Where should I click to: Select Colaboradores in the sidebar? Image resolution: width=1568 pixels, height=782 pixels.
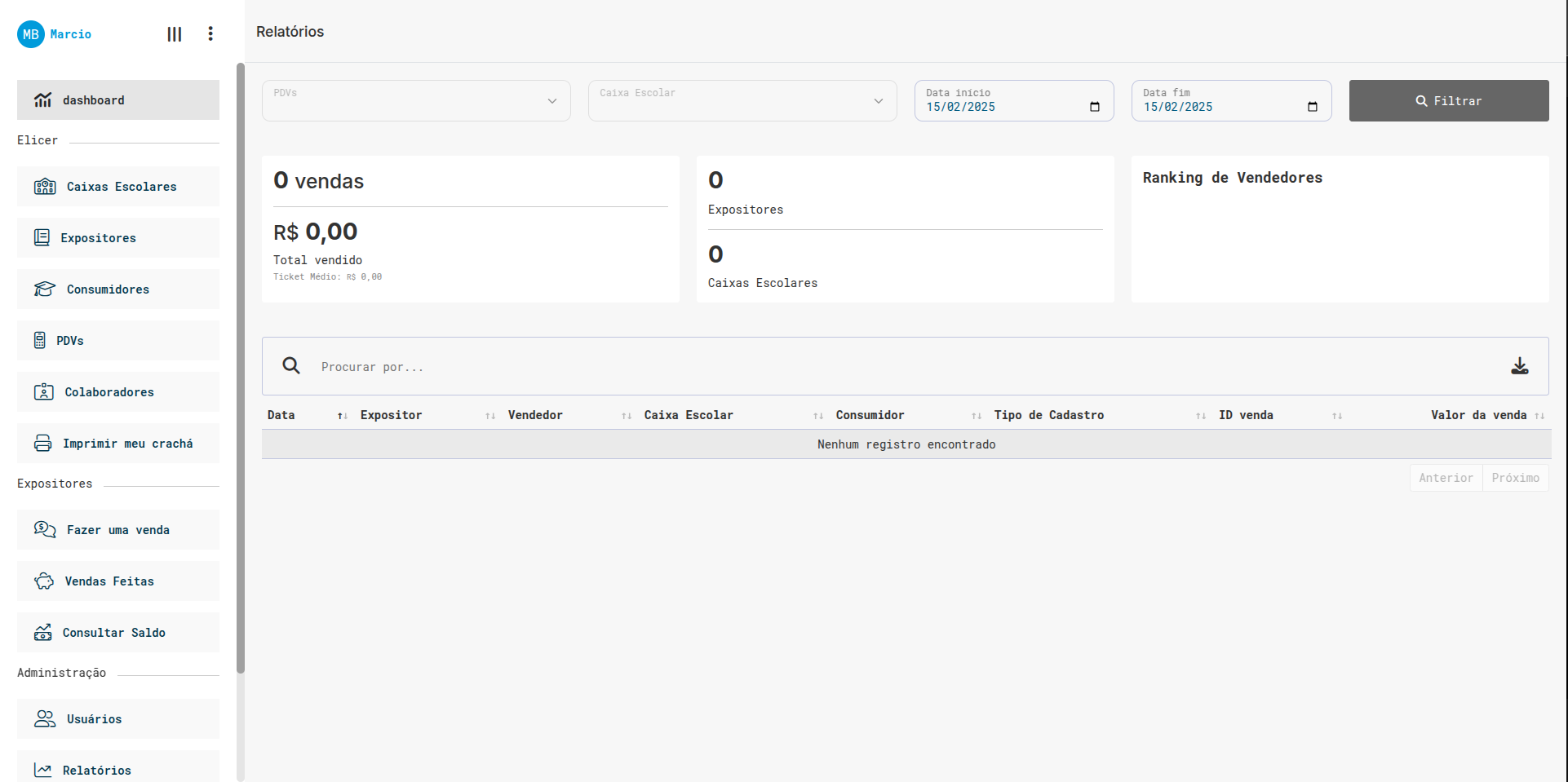coord(118,391)
